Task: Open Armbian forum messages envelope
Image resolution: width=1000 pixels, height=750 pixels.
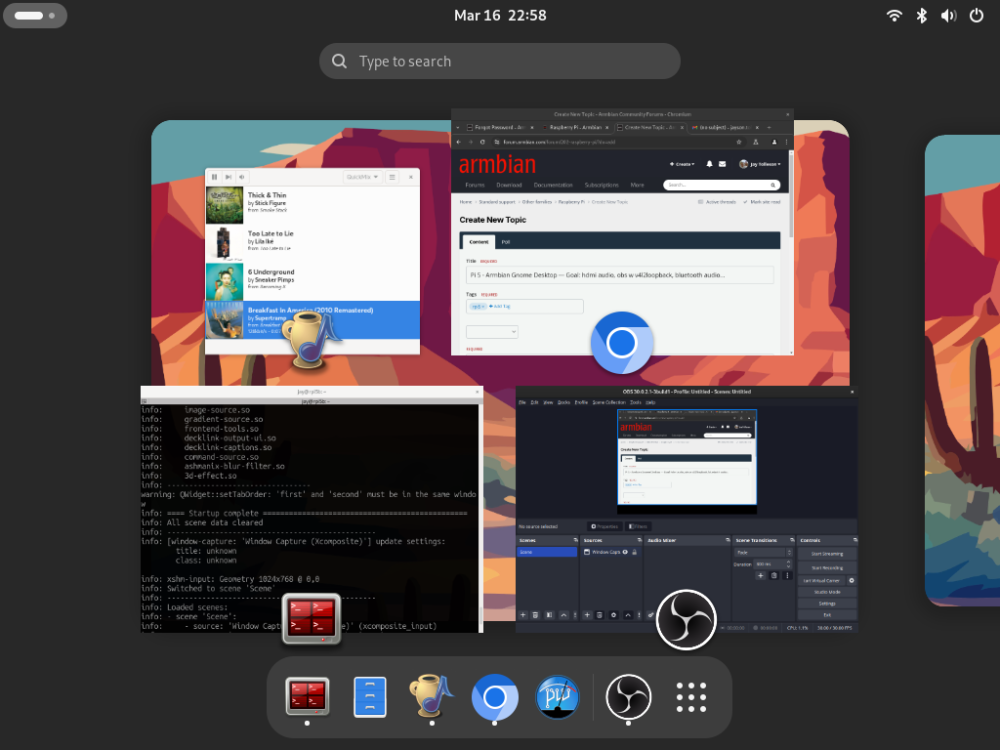Action: click(x=722, y=164)
